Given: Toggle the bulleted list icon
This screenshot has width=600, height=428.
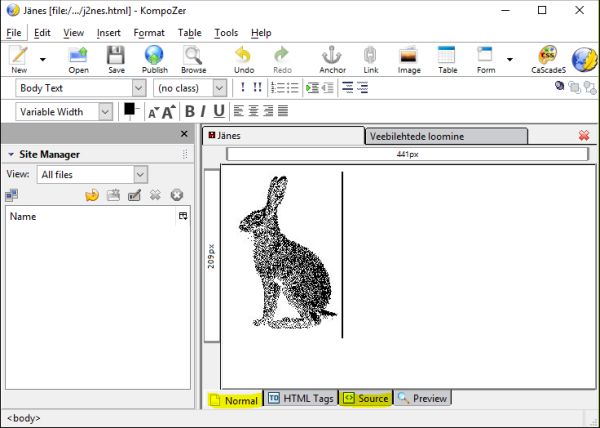Looking at the screenshot, I should pos(292,88).
